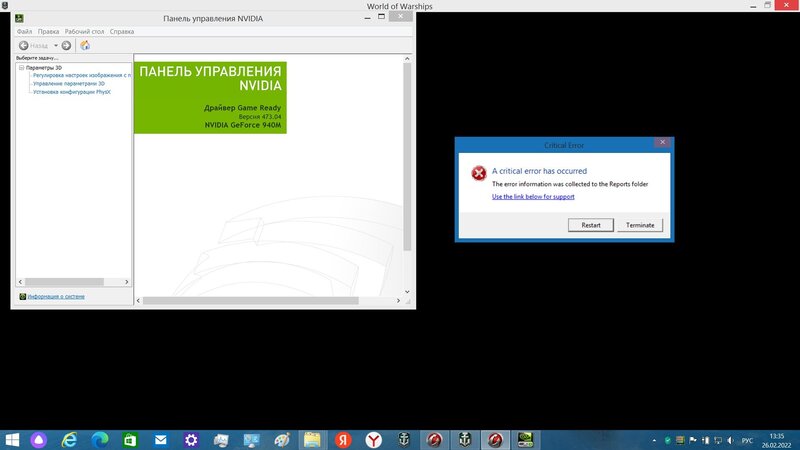Click the network tray icon
This screenshot has width=800, height=450.
718,440
